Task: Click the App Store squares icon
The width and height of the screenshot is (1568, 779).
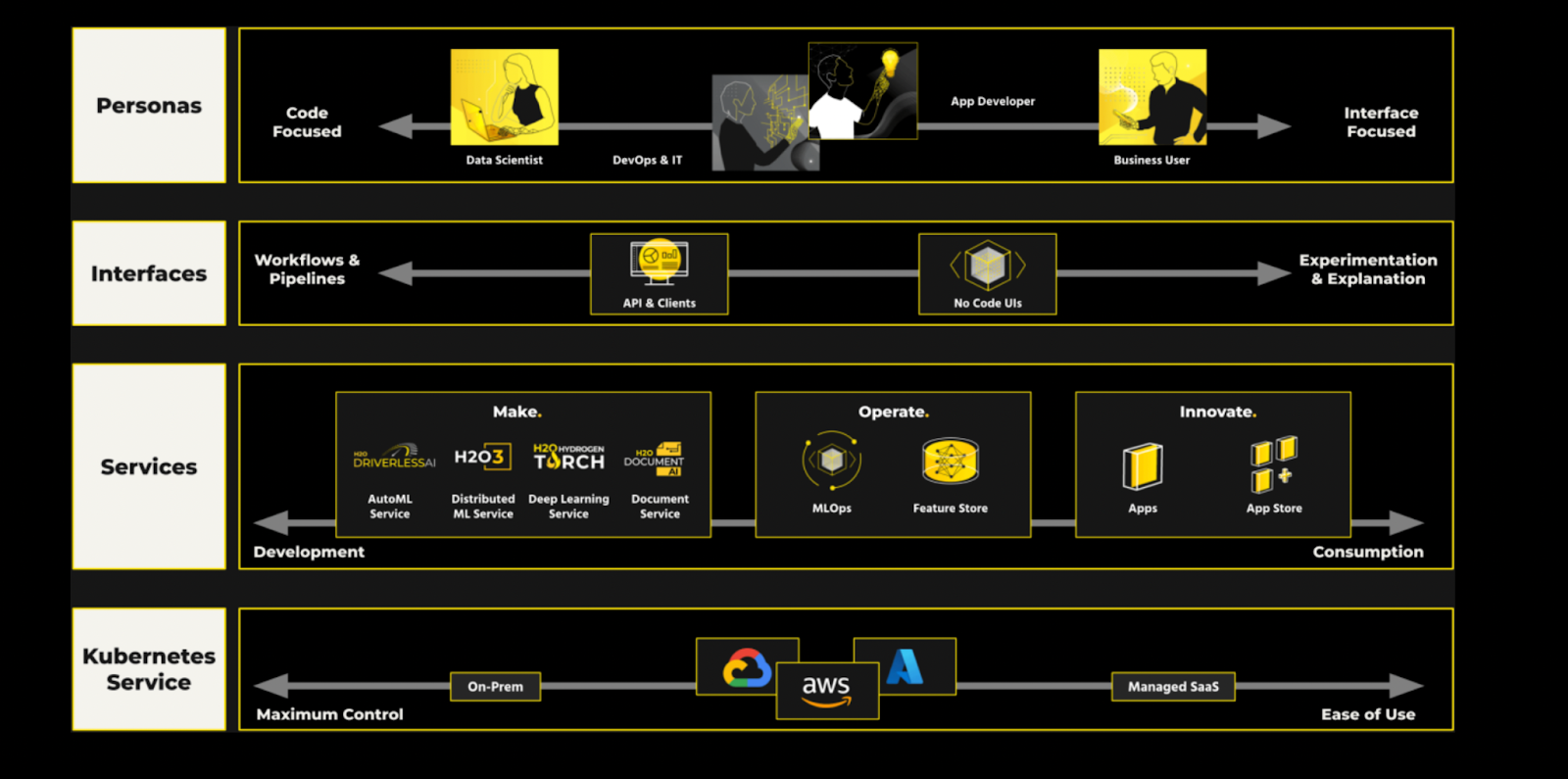Action: (1274, 464)
